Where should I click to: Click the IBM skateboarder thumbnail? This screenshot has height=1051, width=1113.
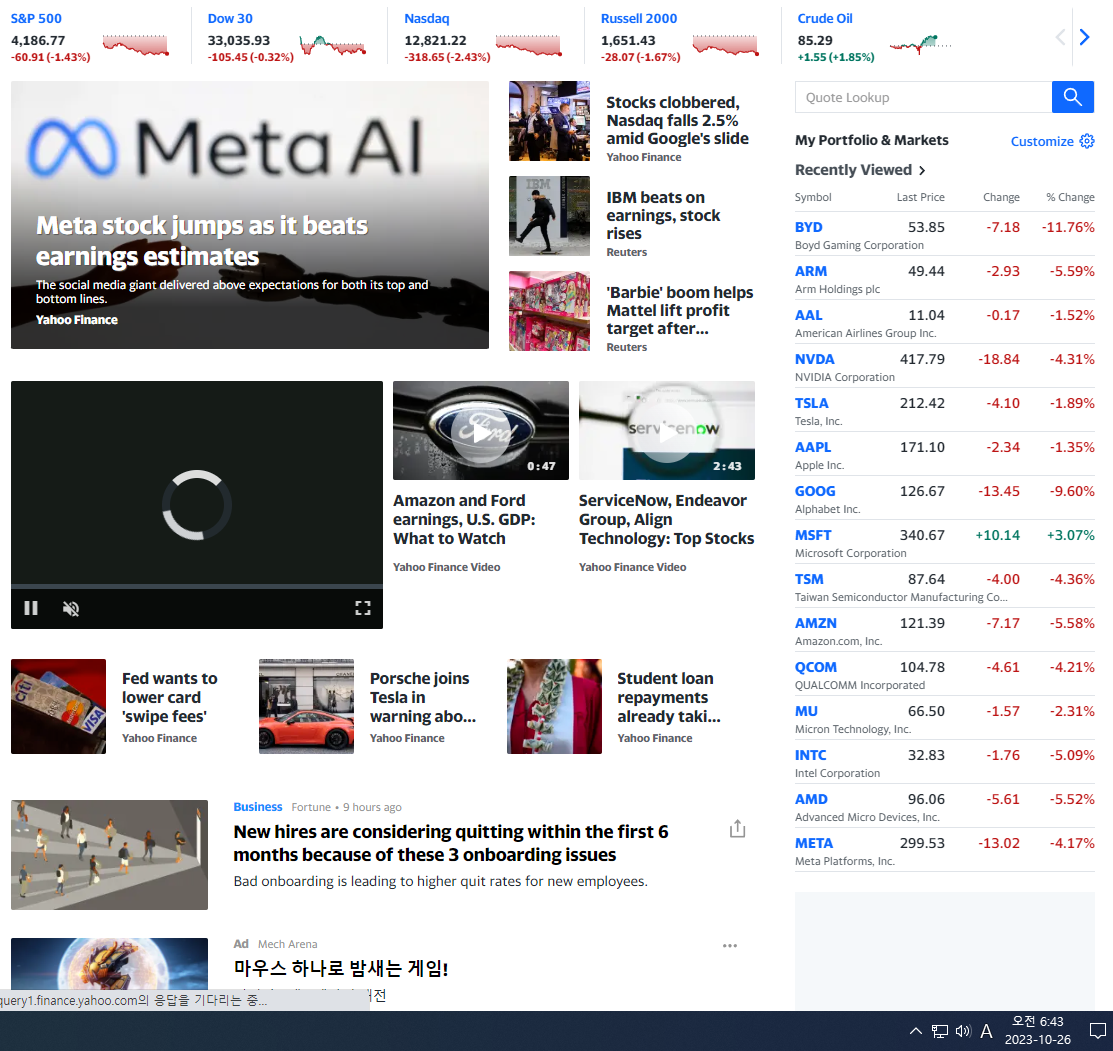[549, 216]
